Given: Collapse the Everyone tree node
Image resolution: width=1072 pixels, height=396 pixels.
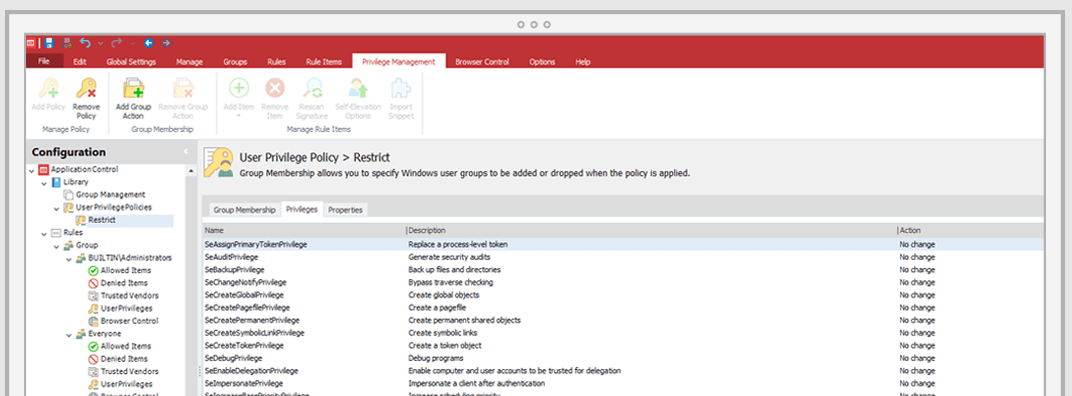Looking at the screenshot, I should (x=69, y=334).
